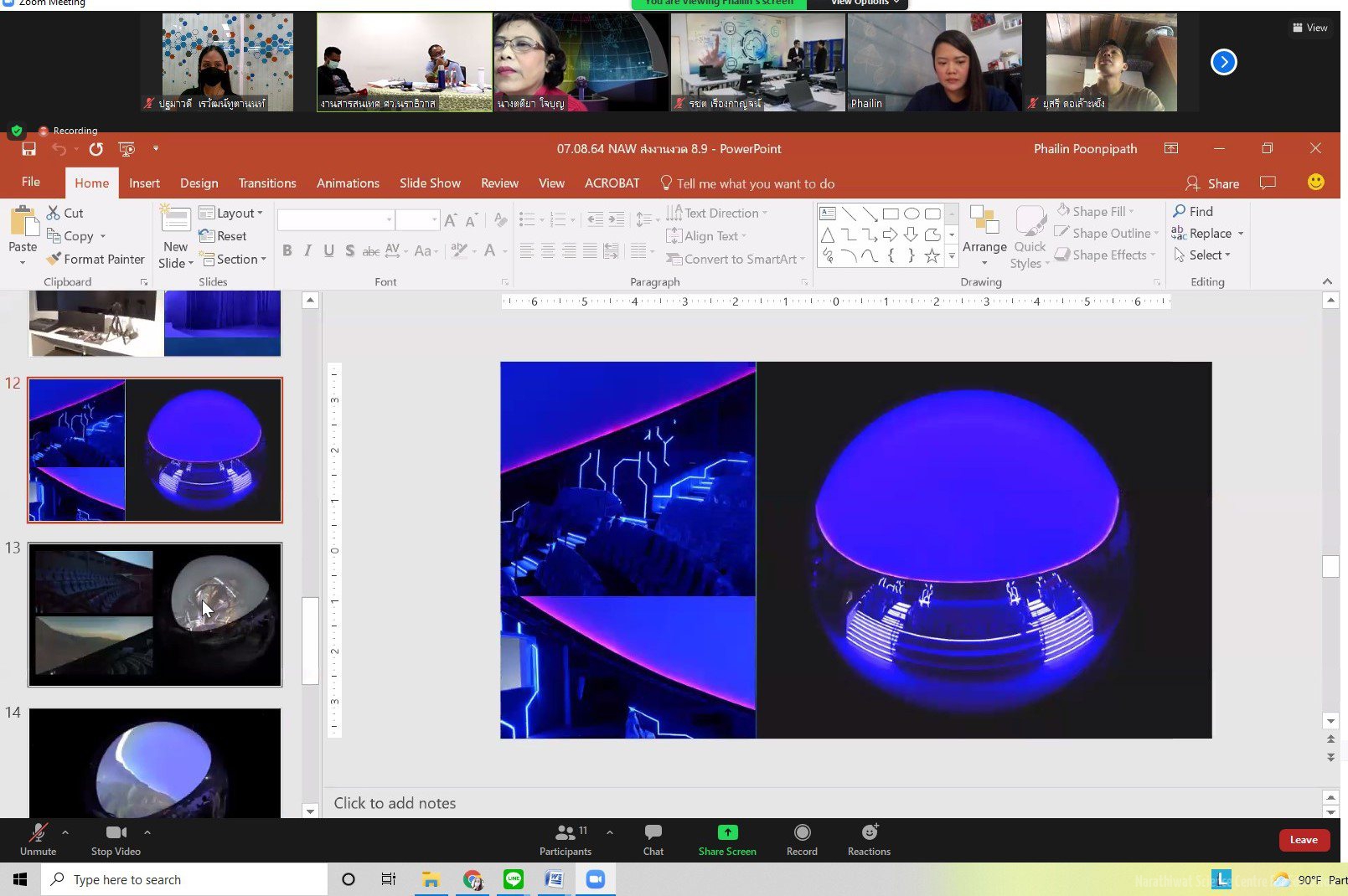
Task: Clear all formatting with the eraser icon
Action: [x=500, y=220]
